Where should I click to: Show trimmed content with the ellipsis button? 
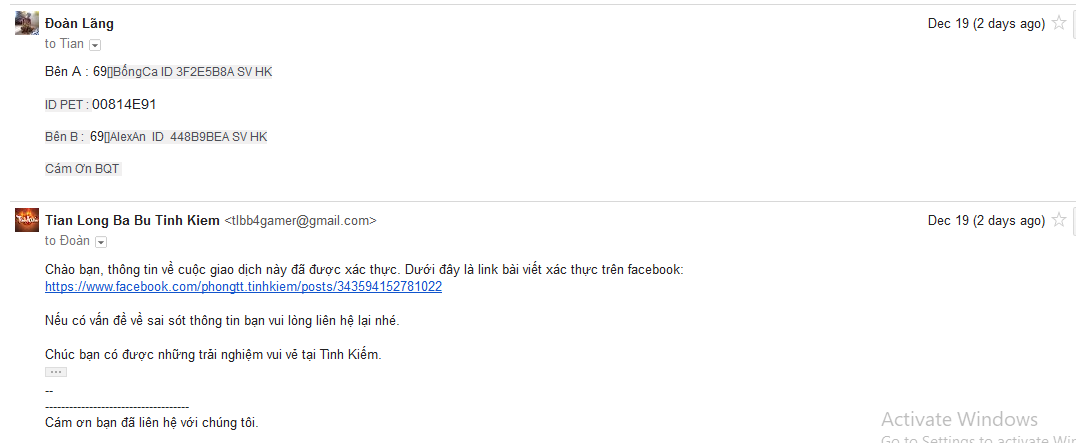click(56, 372)
